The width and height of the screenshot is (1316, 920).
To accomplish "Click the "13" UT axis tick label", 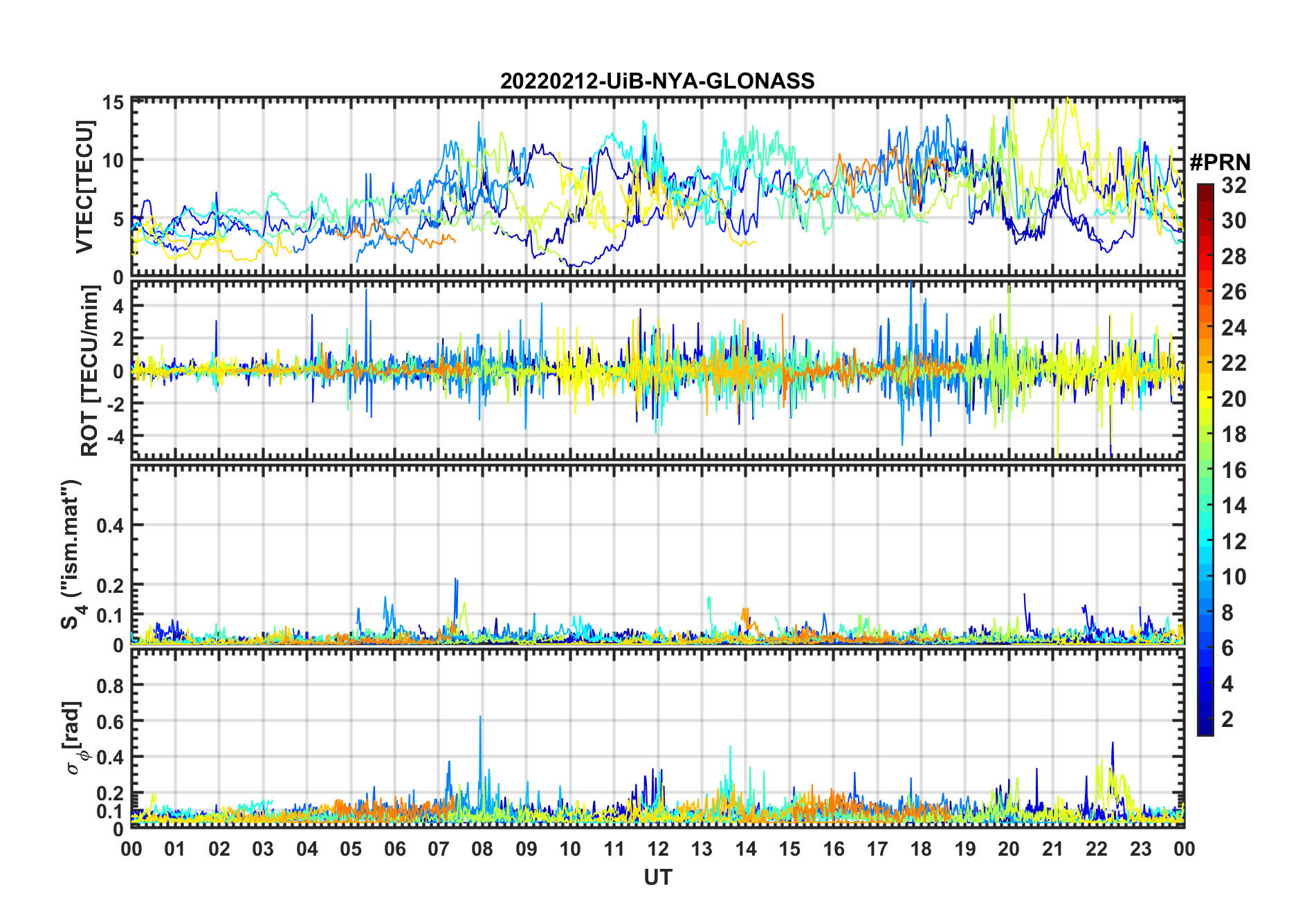I will [x=702, y=849].
